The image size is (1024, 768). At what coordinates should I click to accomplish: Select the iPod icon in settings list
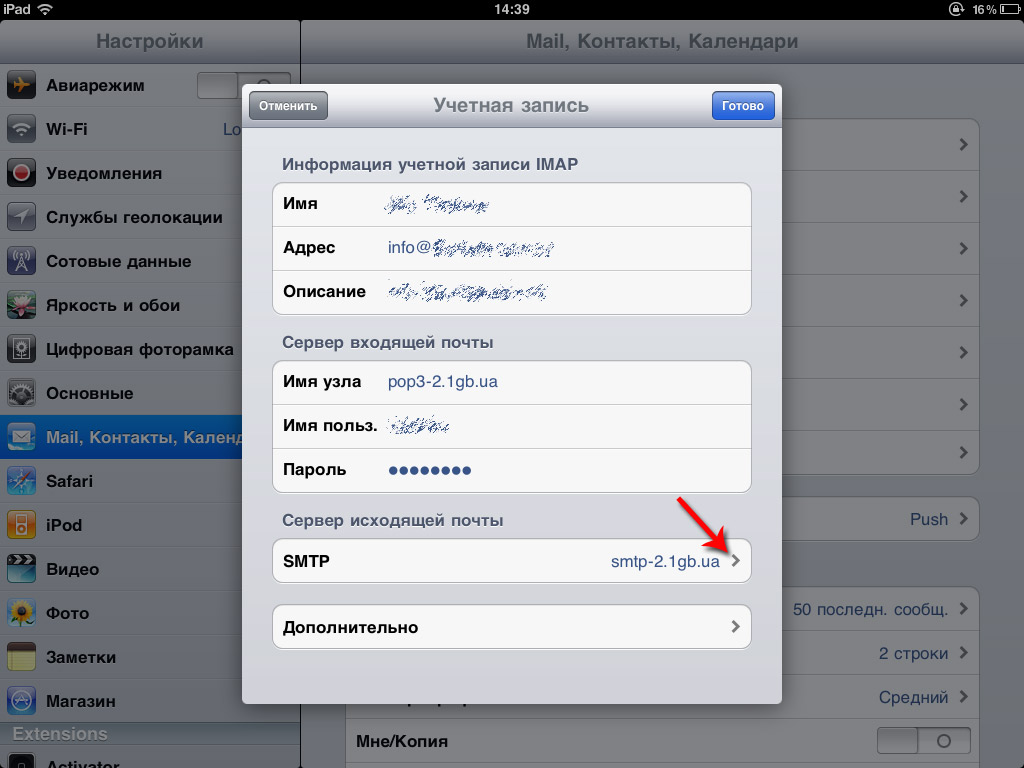click(x=22, y=525)
